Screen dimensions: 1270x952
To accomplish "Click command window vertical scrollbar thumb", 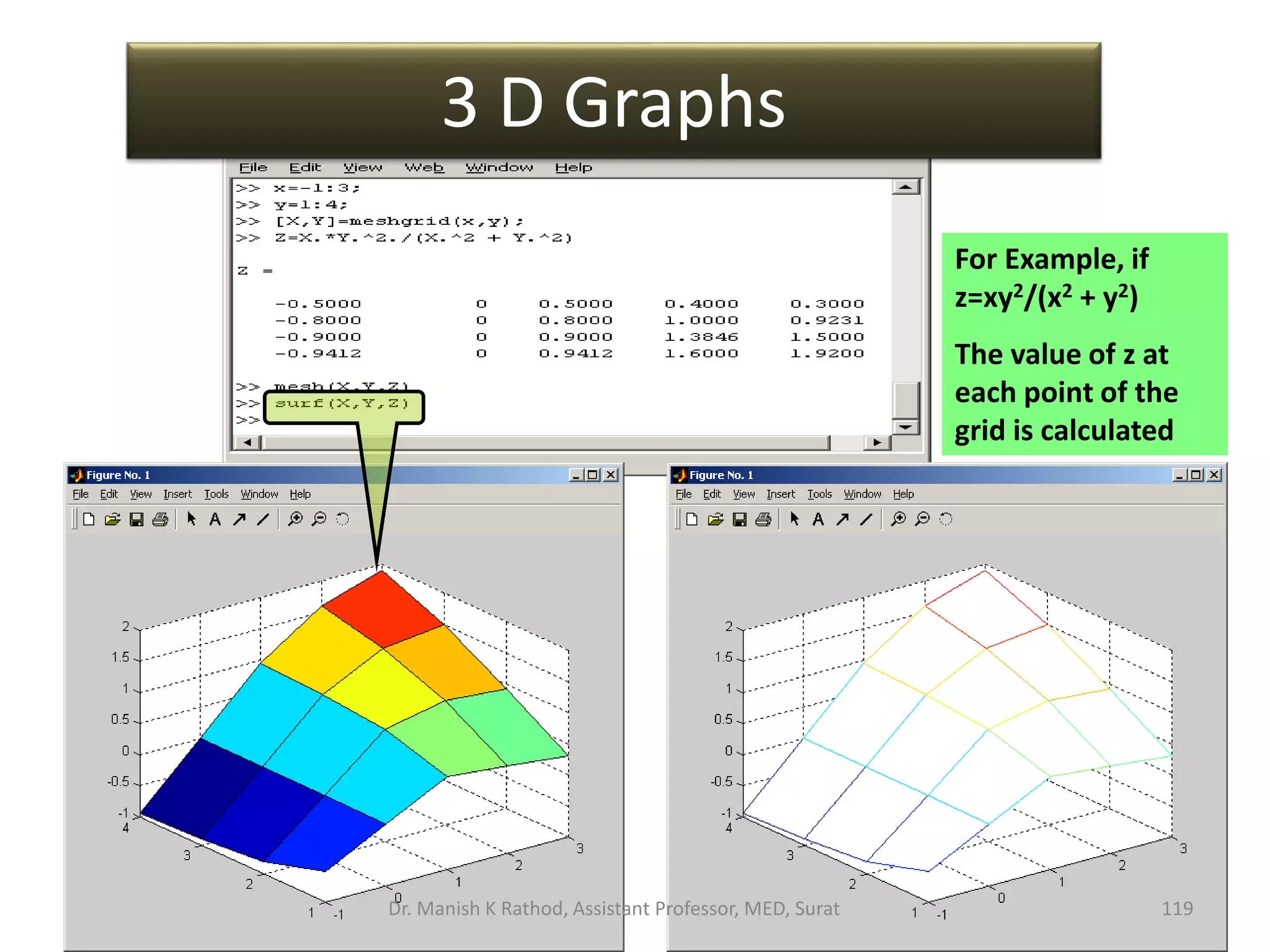I will 906,400.
